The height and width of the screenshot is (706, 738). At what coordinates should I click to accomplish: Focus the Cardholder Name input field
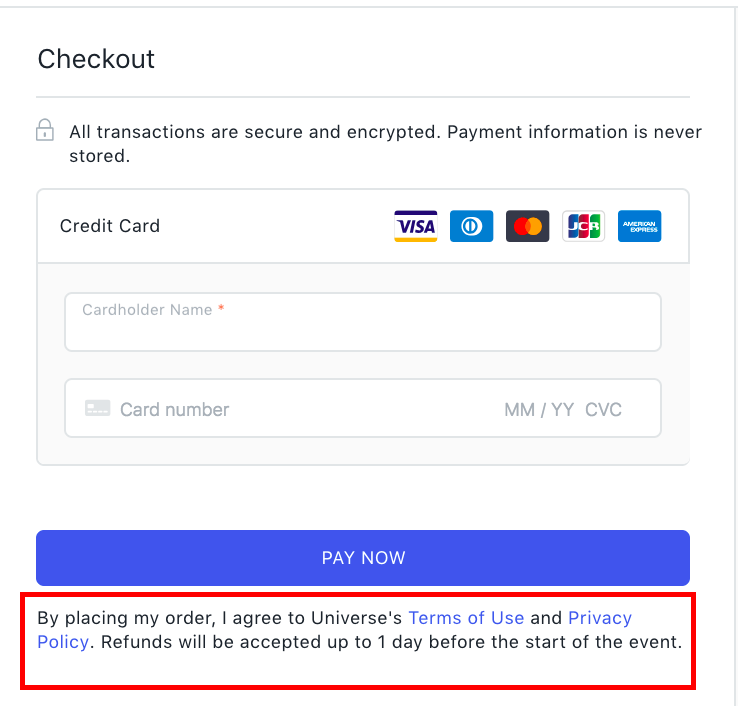click(x=362, y=330)
